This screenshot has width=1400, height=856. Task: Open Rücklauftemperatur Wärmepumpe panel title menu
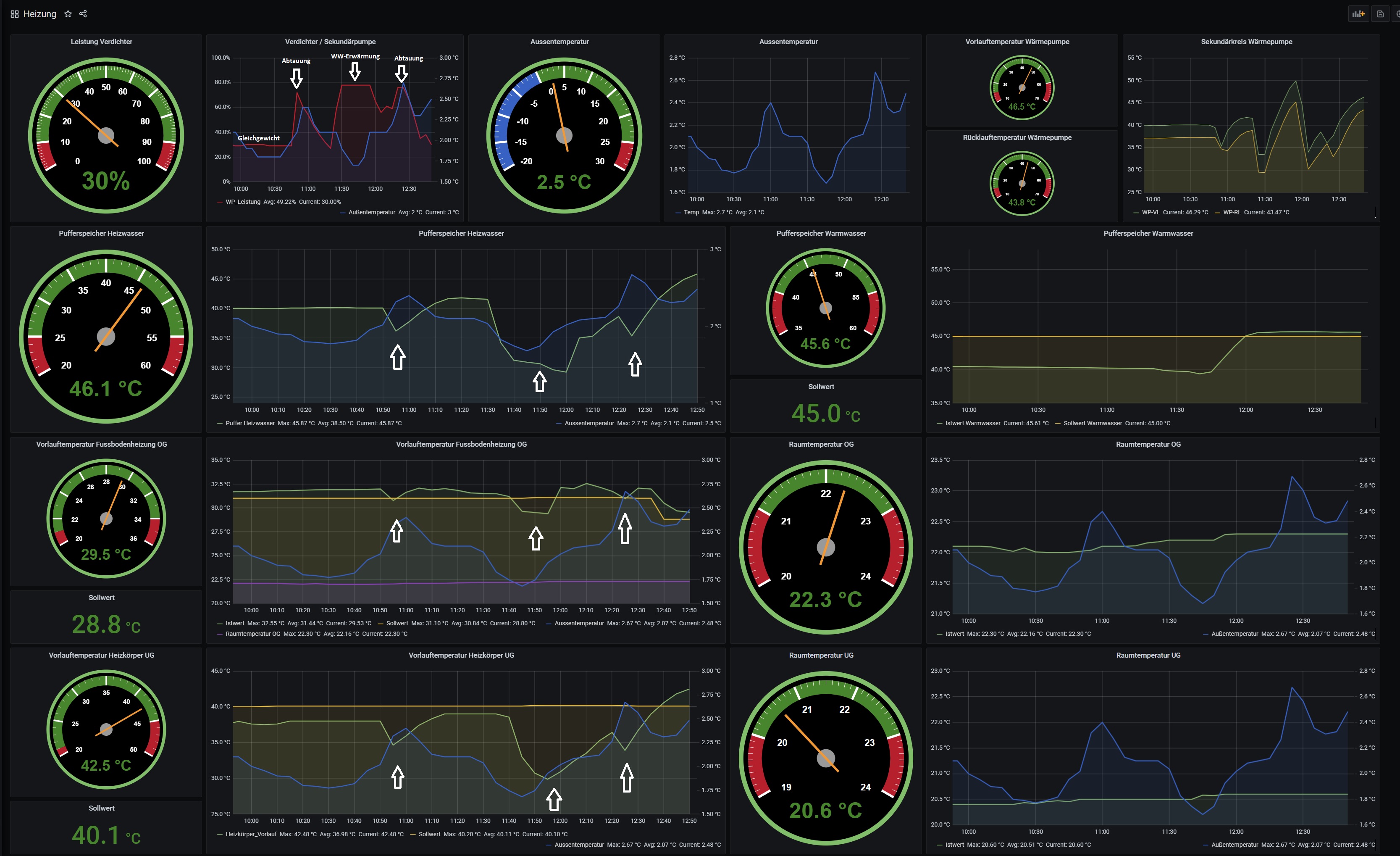click(x=1017, y=137)
